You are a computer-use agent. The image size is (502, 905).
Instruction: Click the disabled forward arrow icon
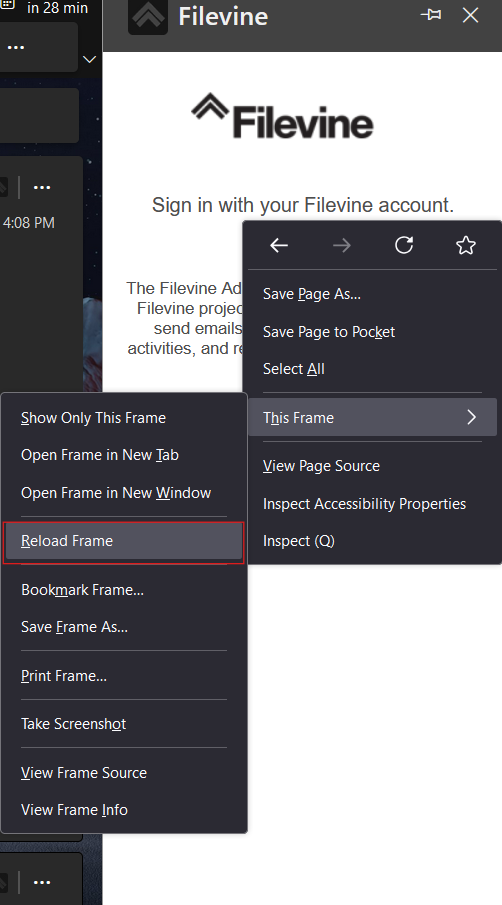342,245
